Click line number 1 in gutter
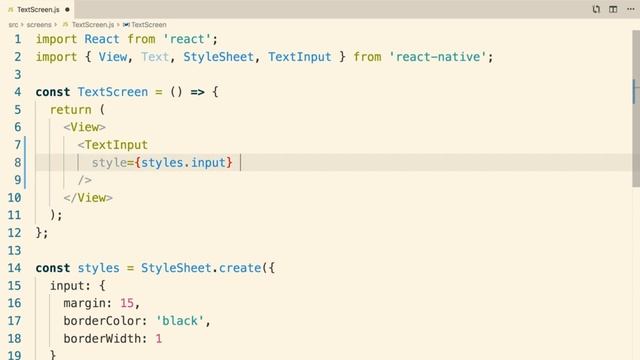The image size is (640, 360). pos(18,39)
